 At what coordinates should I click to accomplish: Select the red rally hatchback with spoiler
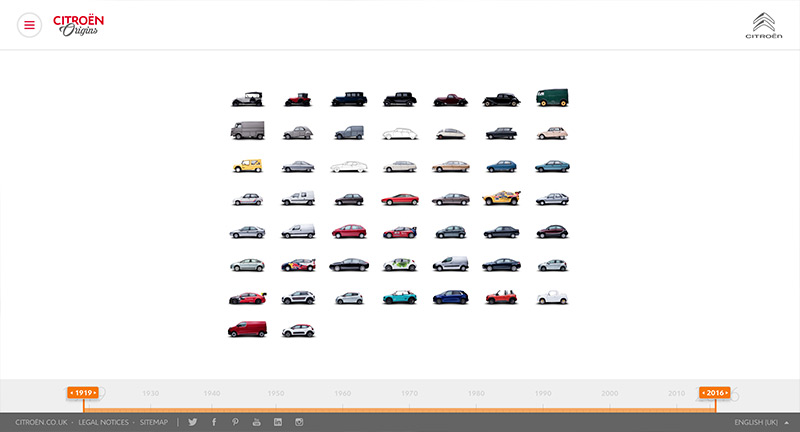[247, 298]
